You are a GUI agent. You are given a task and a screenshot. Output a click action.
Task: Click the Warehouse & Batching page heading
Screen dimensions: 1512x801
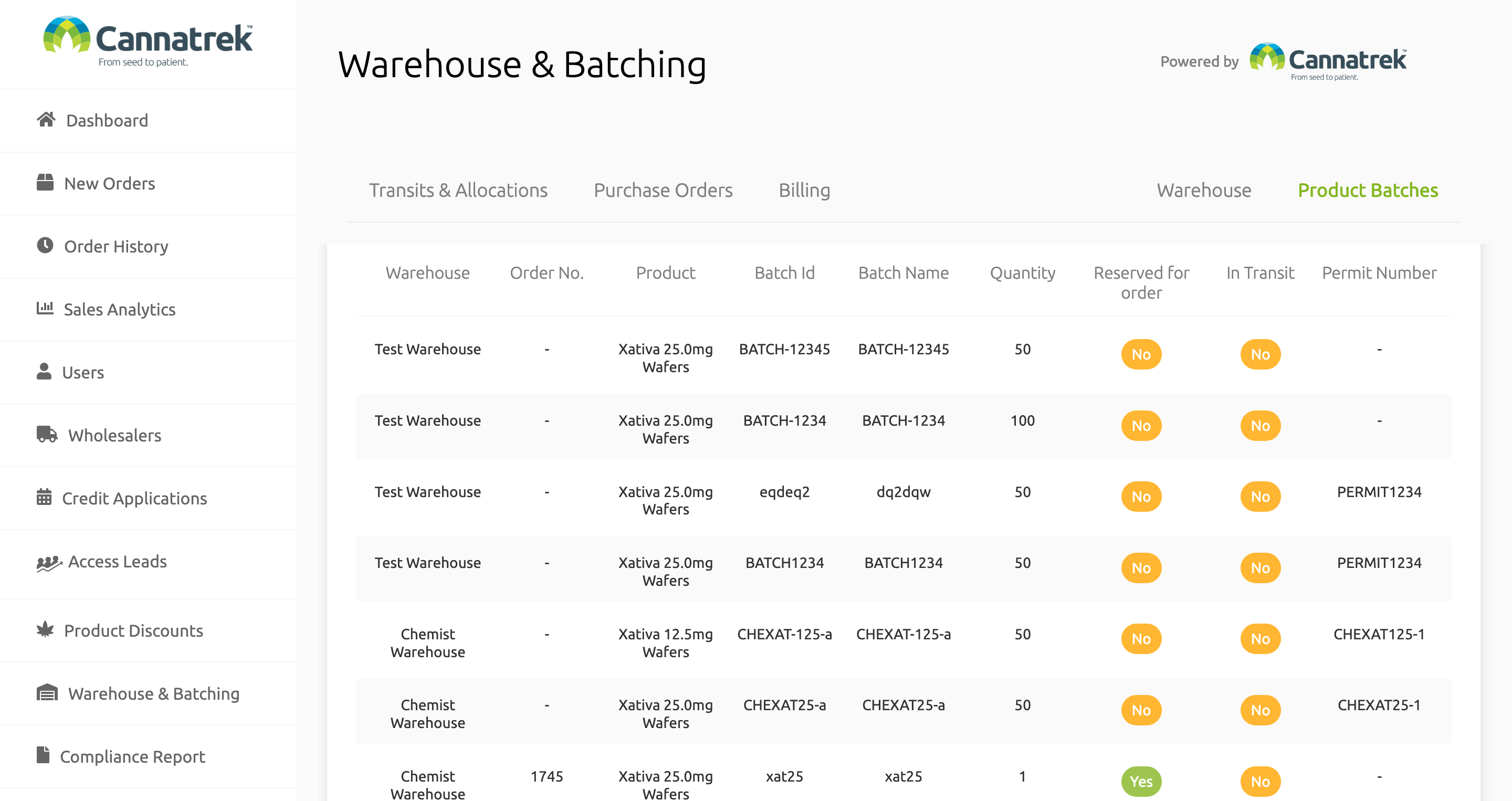522,64
